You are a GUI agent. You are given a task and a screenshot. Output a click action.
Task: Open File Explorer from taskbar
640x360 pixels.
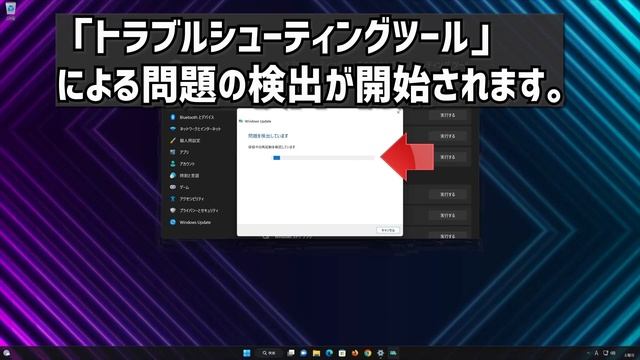tap(316, 353)
